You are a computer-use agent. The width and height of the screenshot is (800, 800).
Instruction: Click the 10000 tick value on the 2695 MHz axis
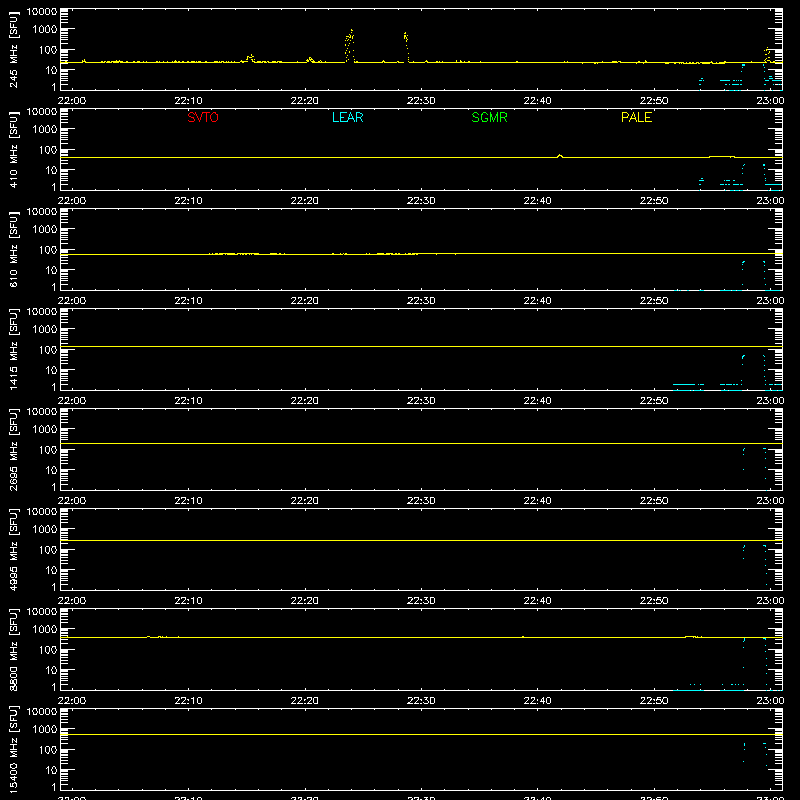42,412
